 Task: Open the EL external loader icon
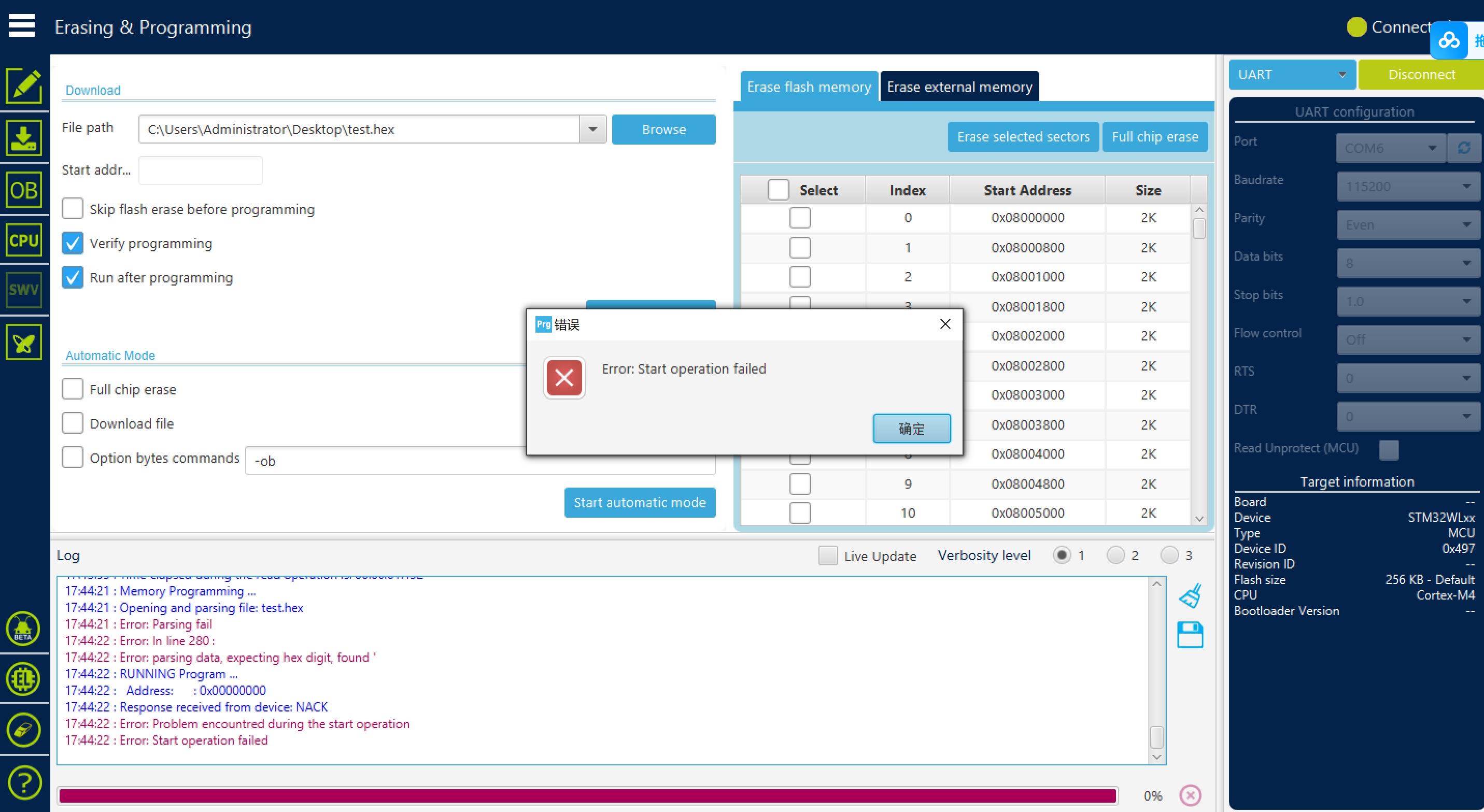(23, 679)
